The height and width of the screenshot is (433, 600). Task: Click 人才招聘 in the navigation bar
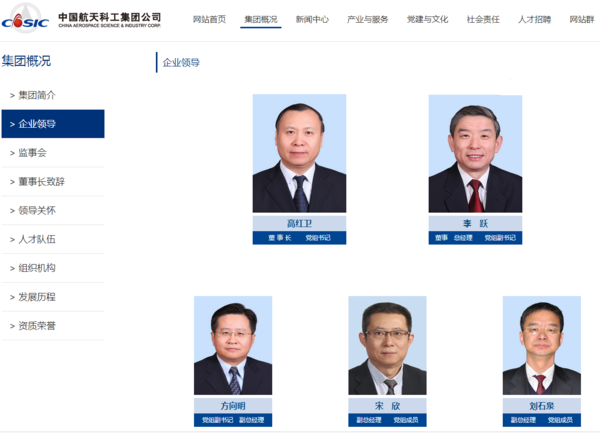[535, 19]
